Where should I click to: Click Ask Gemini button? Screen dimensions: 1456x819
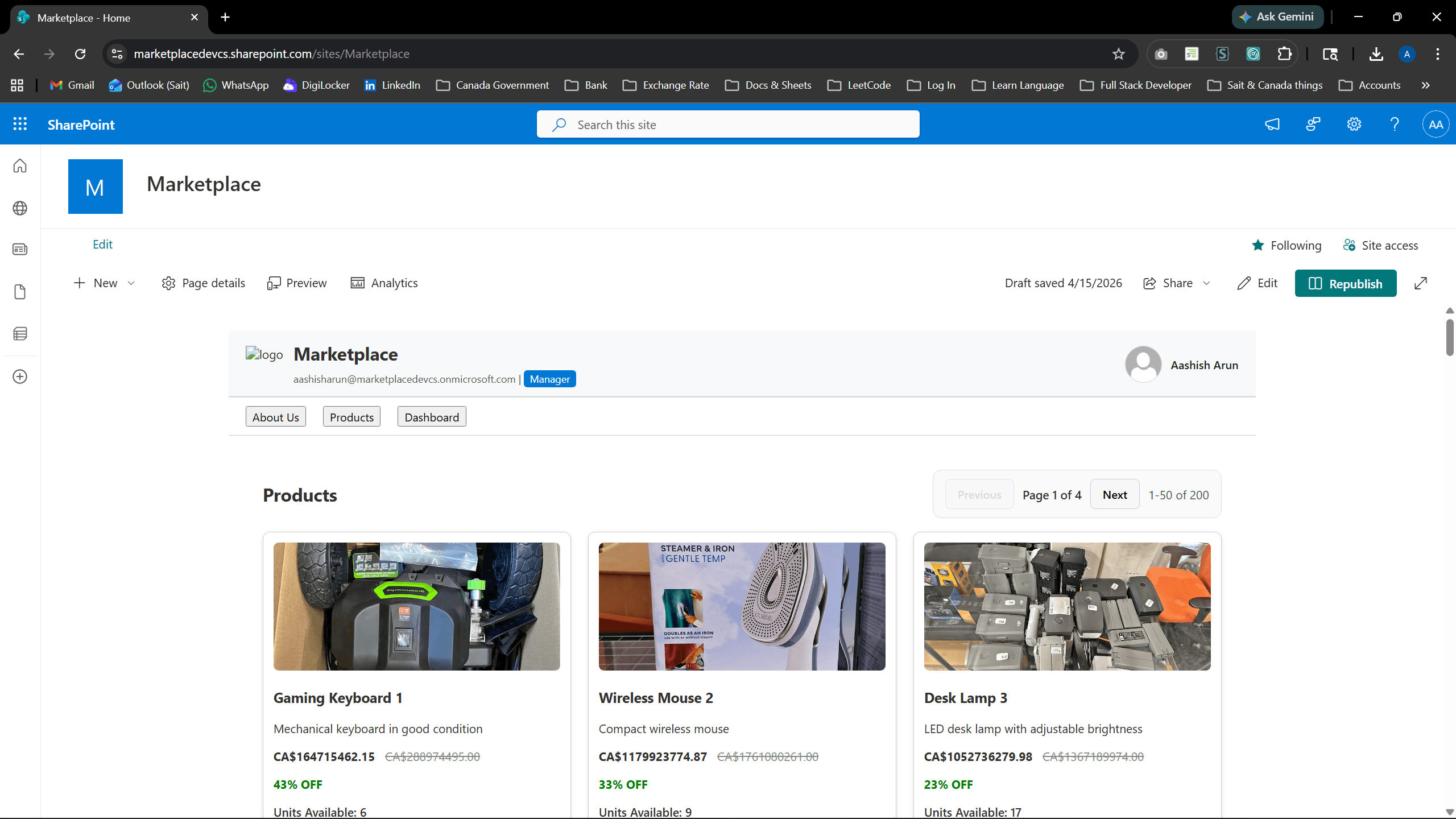pos(1277,17)
